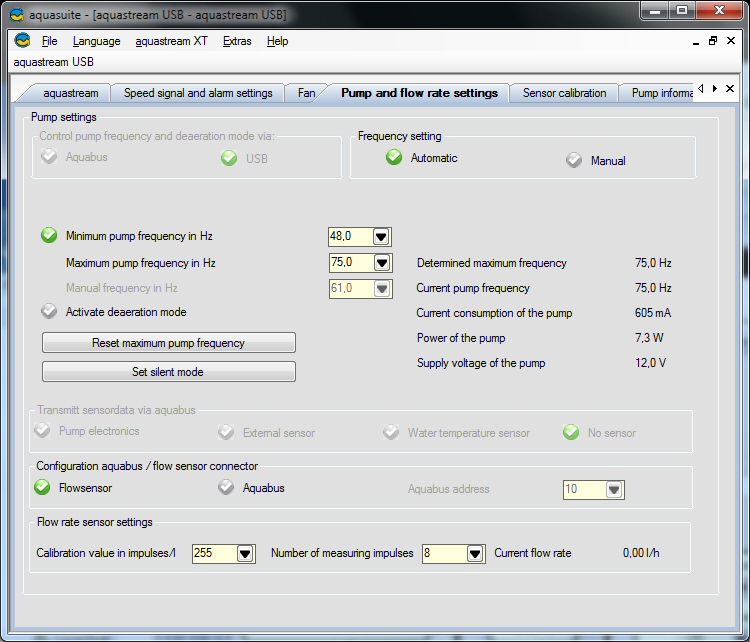
Task: Select the Flowsensor connector configuration
Action: 73,487
